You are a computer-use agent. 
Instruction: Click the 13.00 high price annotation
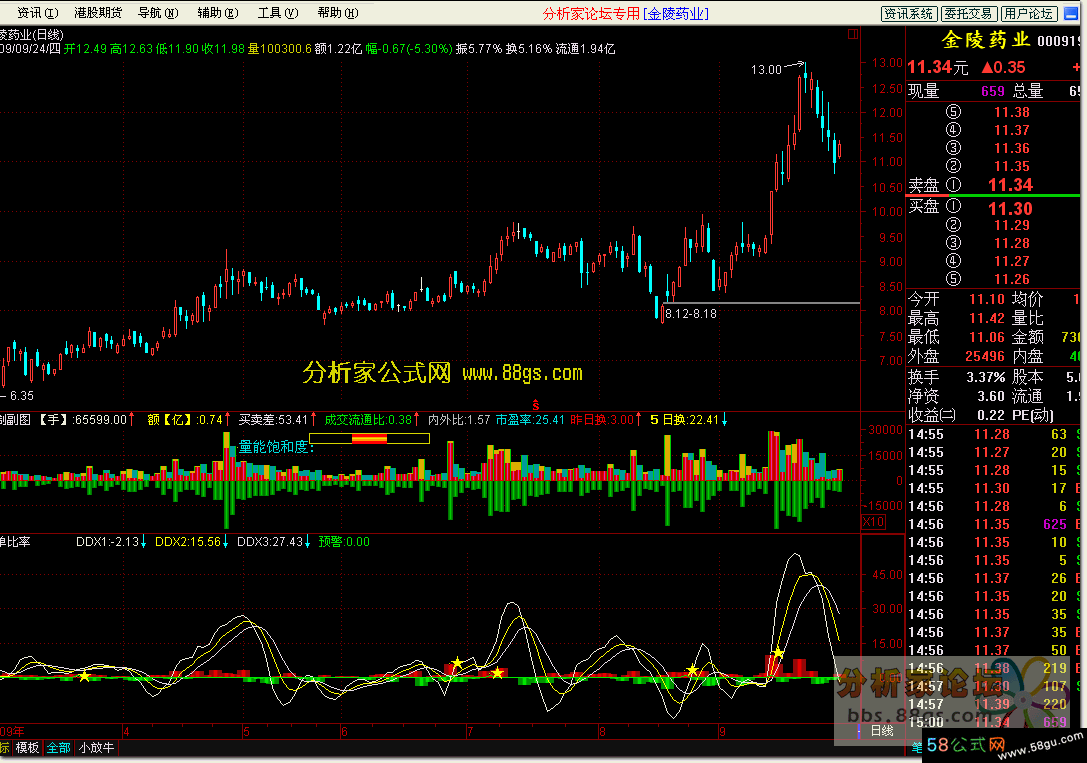[x=766, y=69]
